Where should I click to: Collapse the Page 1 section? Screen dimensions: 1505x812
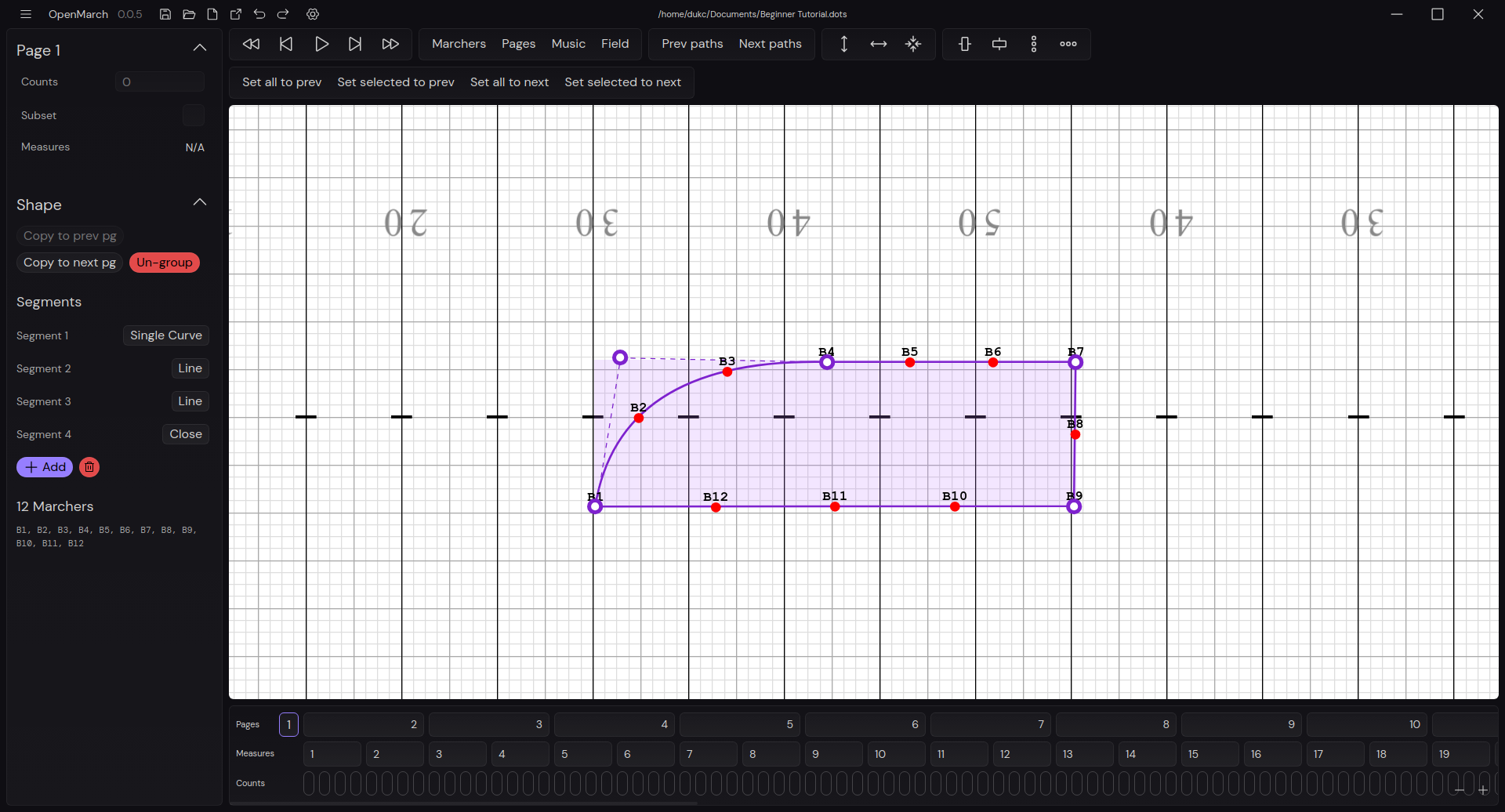(200, 48)
